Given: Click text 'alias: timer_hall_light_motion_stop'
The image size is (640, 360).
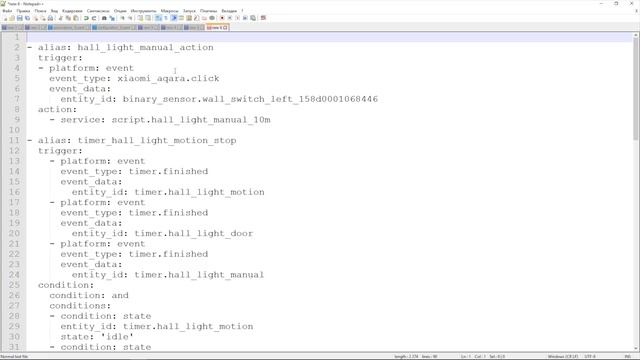Looking at the screenshot, I should (x=137, y=140).
